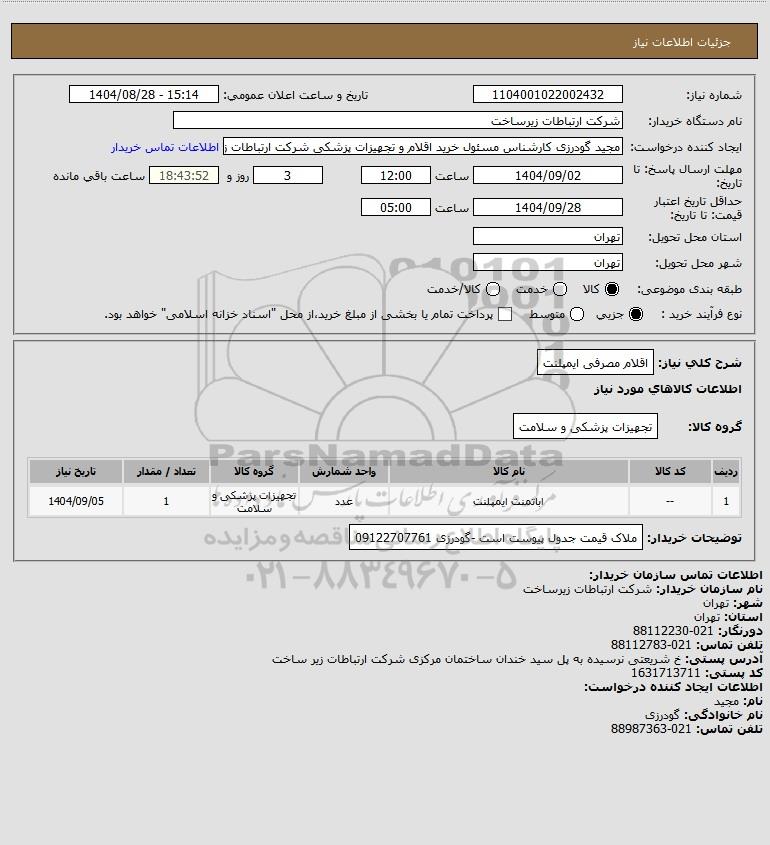This screenshot has height=845, width=770.
Task: Select the کالا/خدمت radio option
Action: 492,289
